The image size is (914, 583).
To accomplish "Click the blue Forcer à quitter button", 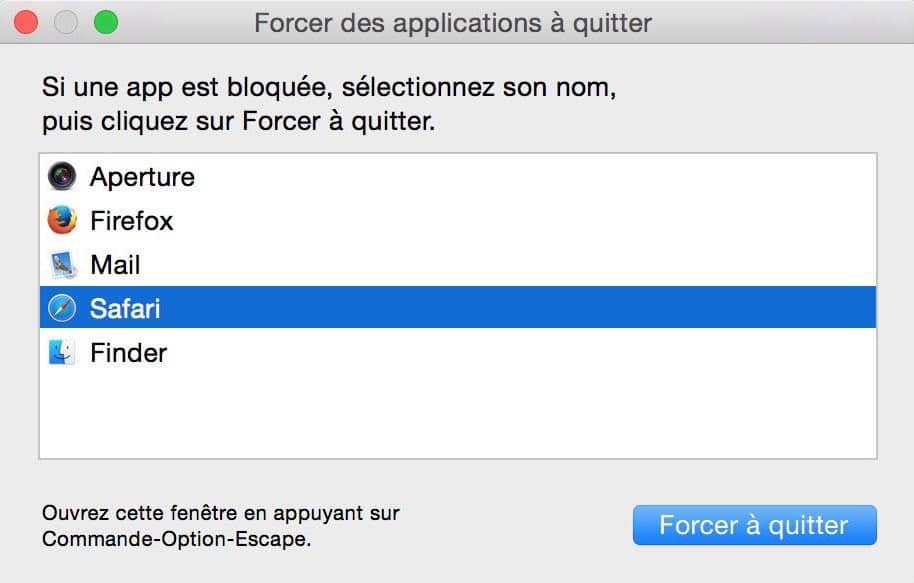I will tap(755, 525).
